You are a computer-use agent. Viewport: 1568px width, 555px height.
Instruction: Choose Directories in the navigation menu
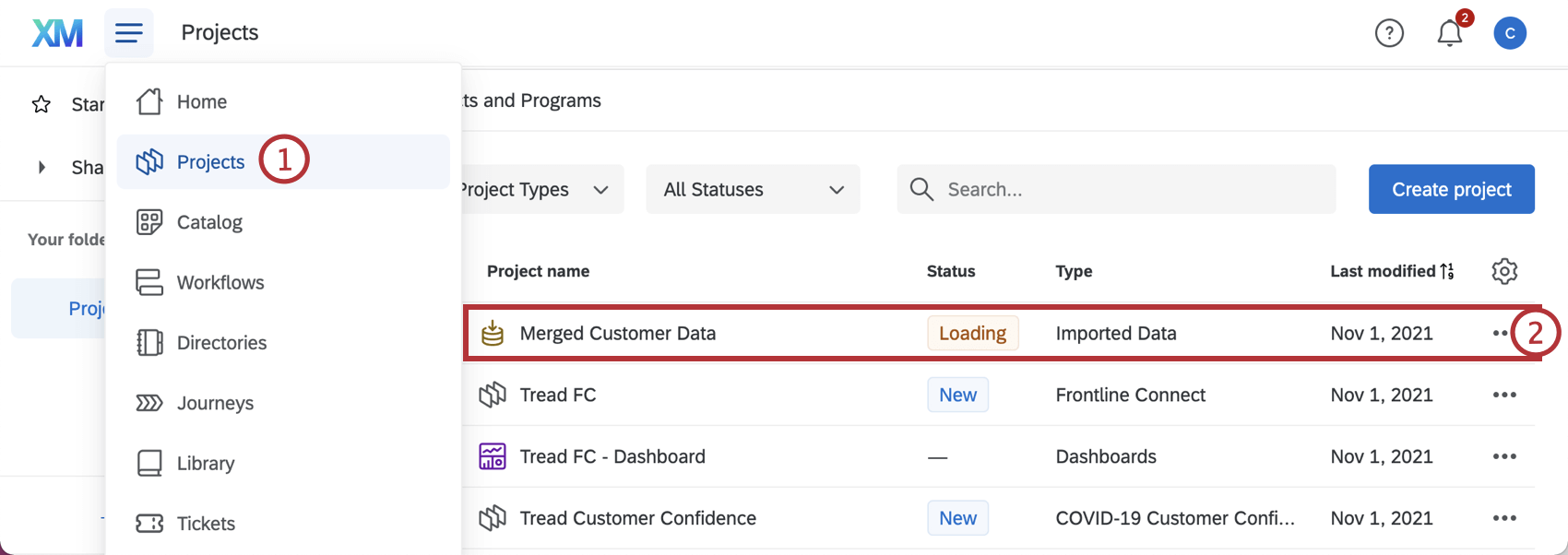coord(221,343)
